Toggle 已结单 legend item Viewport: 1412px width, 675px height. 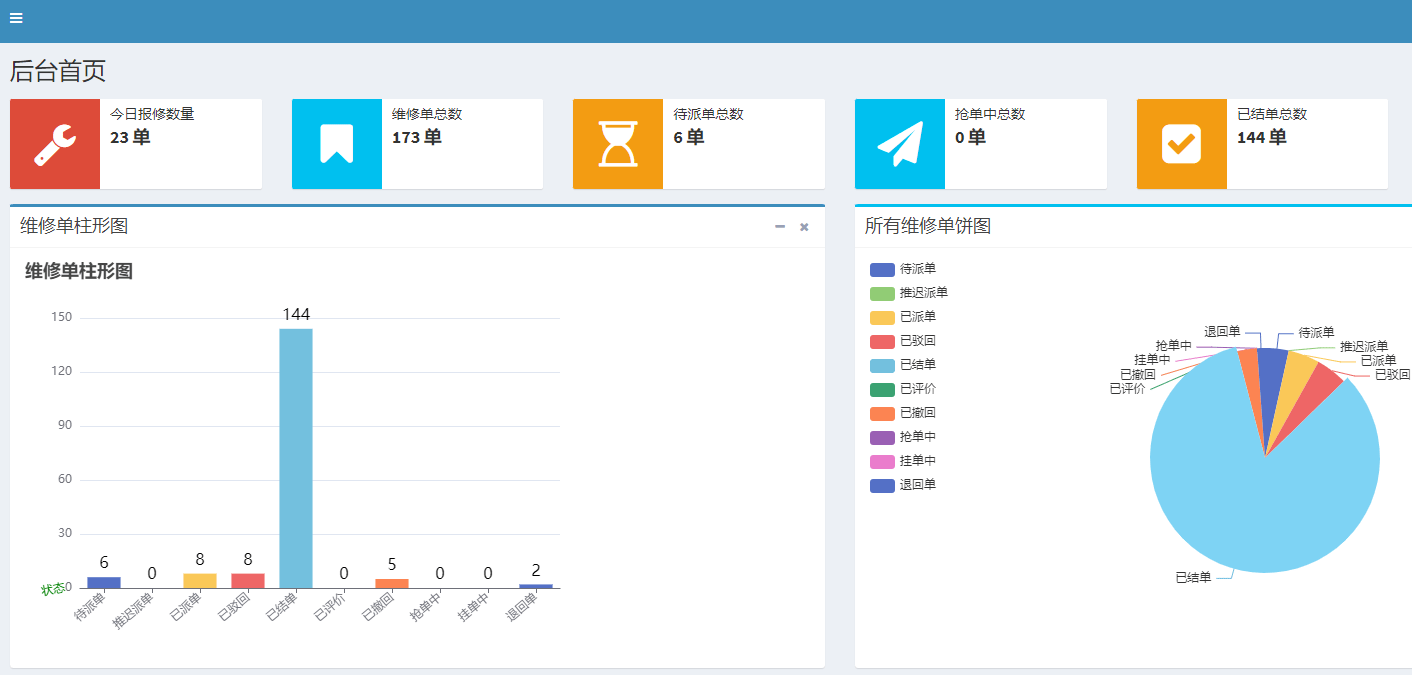tap(903, 365)
